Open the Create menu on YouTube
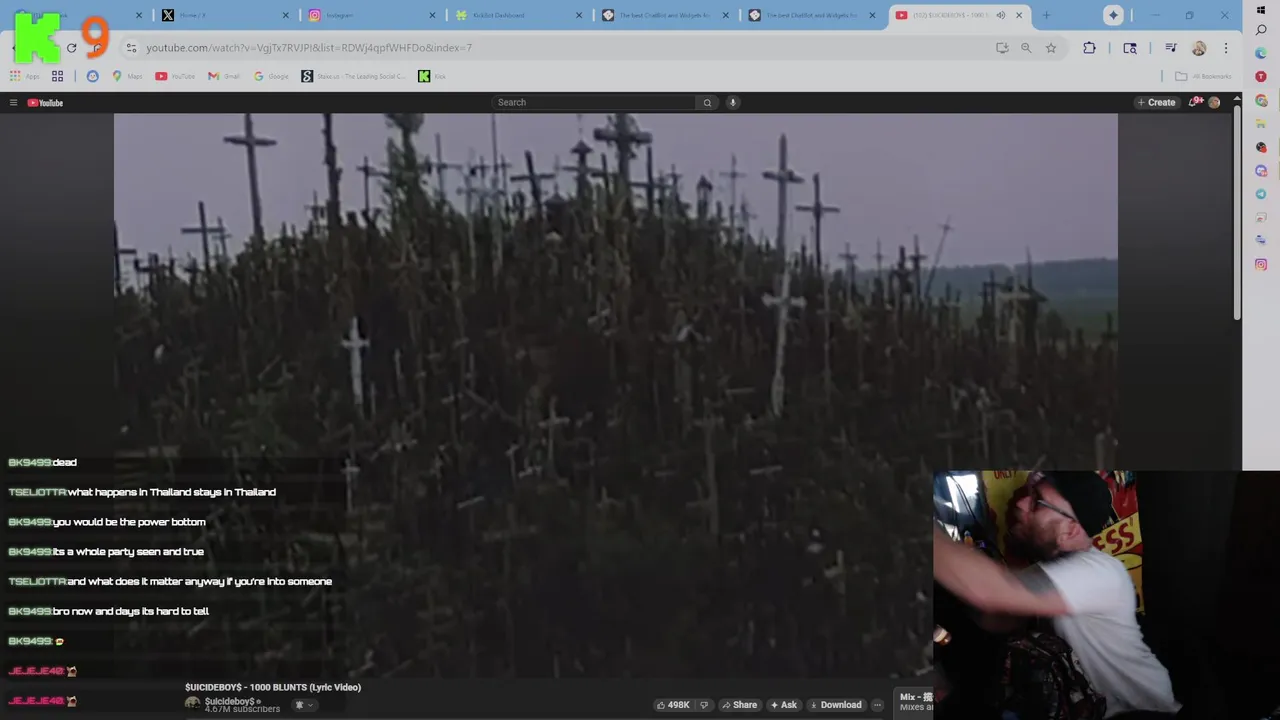Image resolution: width=1280 pixels, height=720 pixels. point(1156,102)
